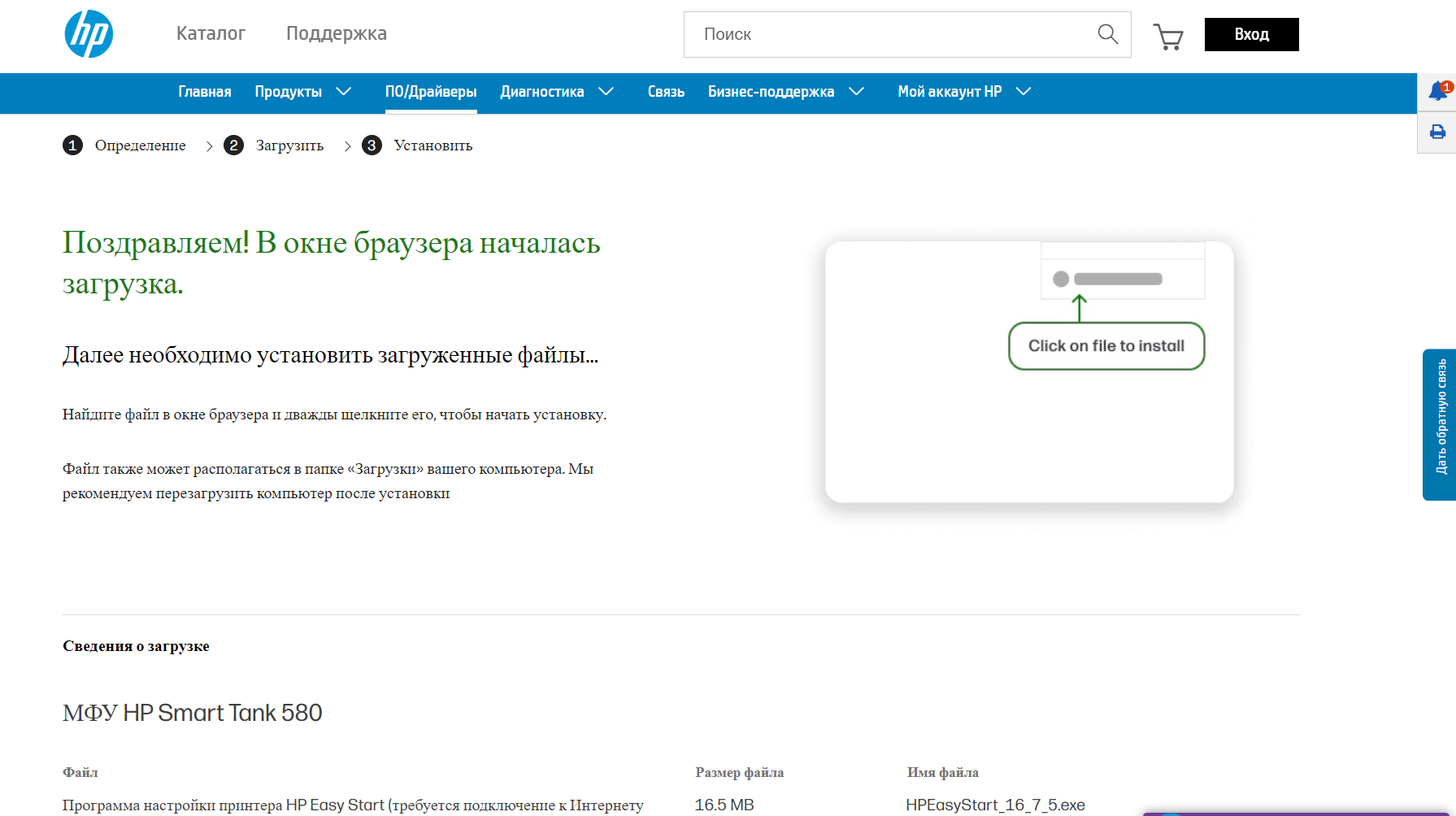
Task: Click the step 2 circle icon
Action: point(233,145)
